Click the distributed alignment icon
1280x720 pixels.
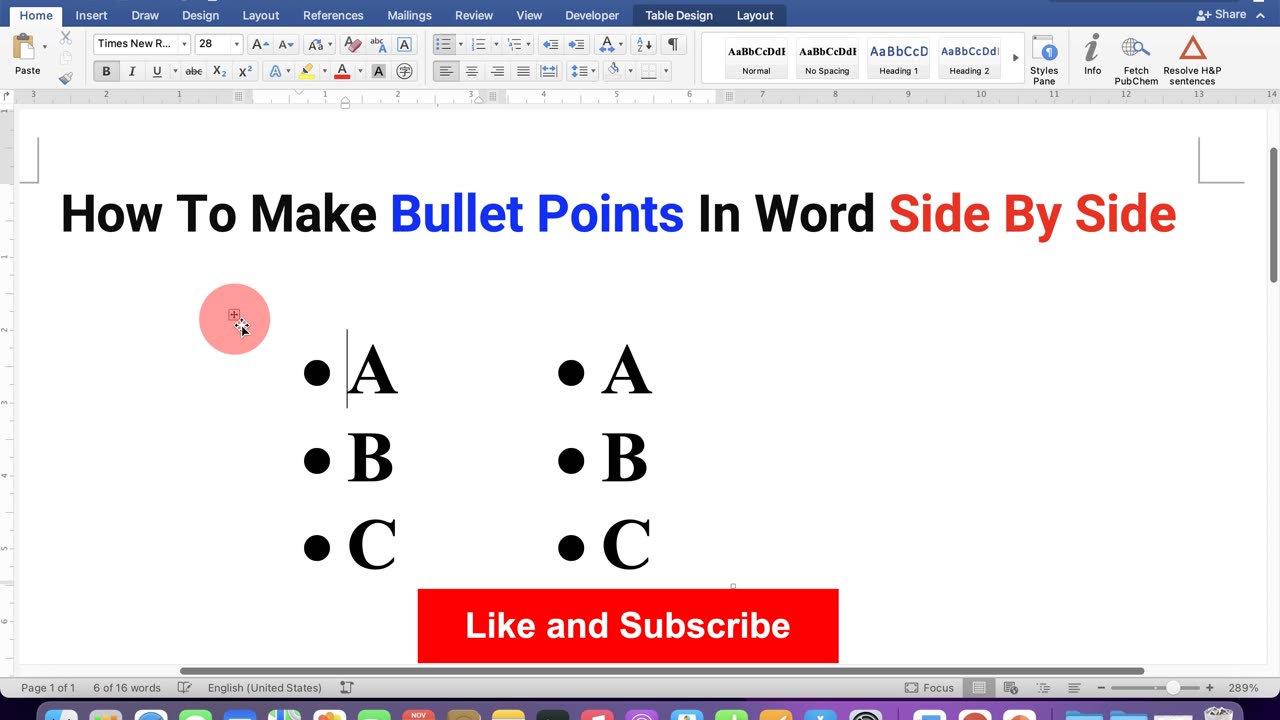[x=549, y=71]
